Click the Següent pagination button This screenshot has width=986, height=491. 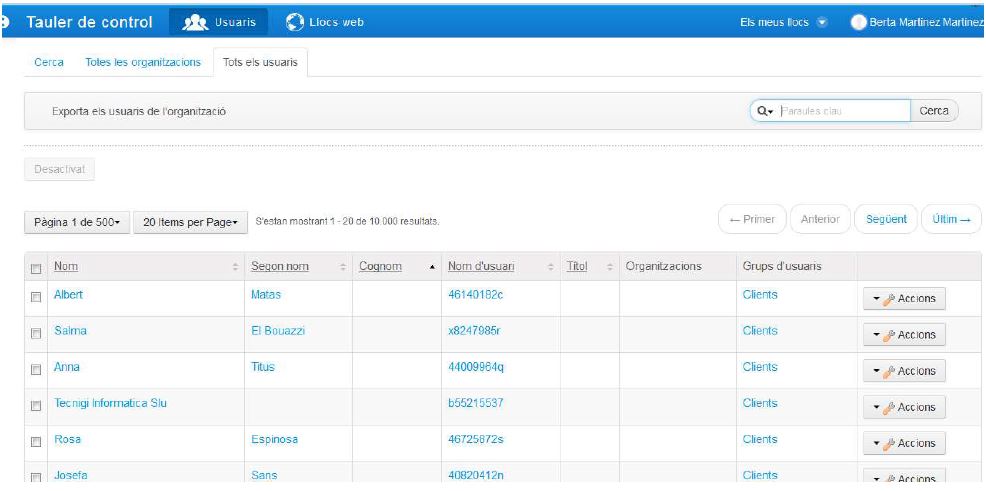pos(886,219)
